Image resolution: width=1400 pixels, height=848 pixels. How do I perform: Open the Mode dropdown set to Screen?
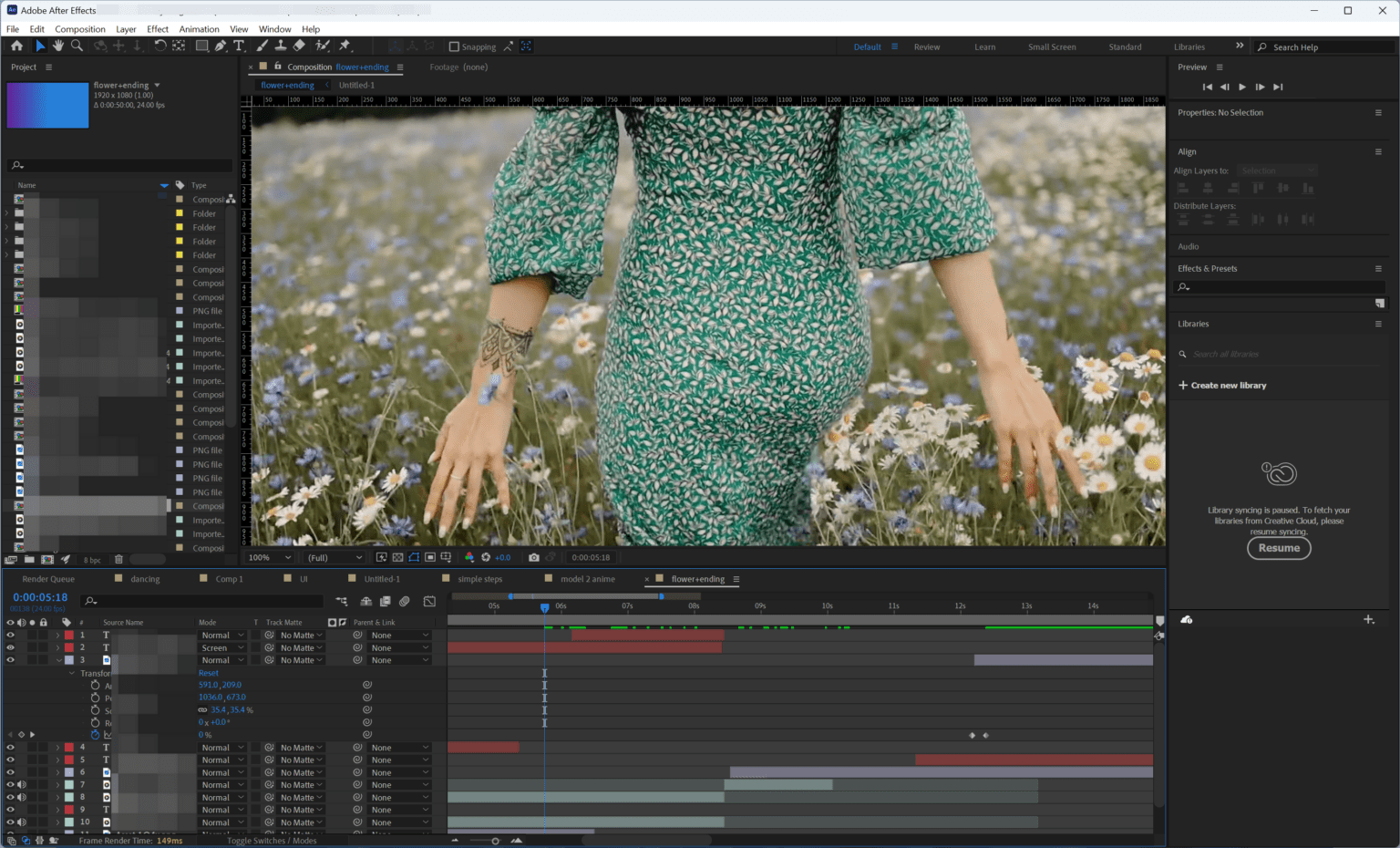coord(221,647)
